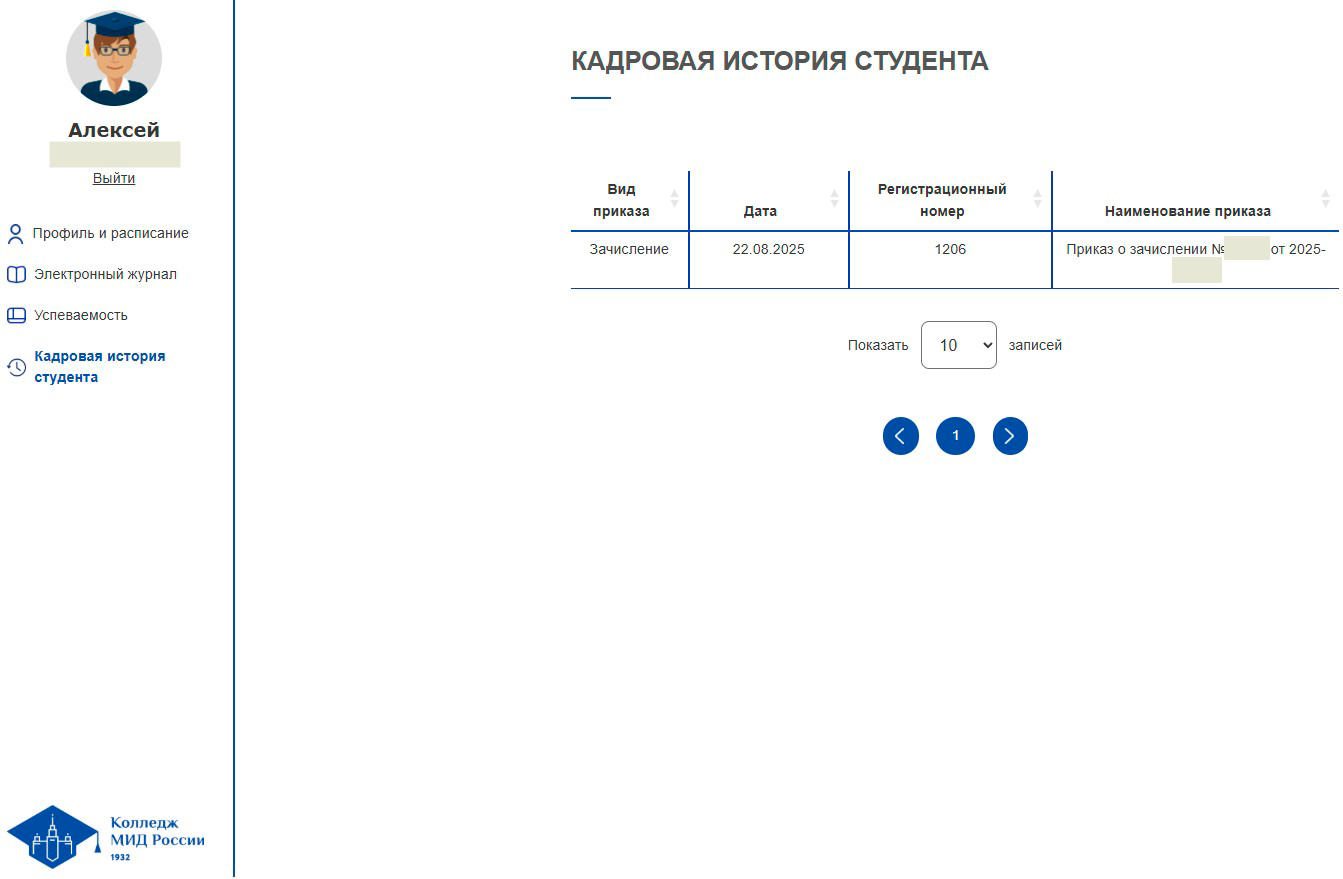Viewport: 1343px width, 879px height.
Task: Click the Показать label near dropdown
Action: [x=878, y=345]
